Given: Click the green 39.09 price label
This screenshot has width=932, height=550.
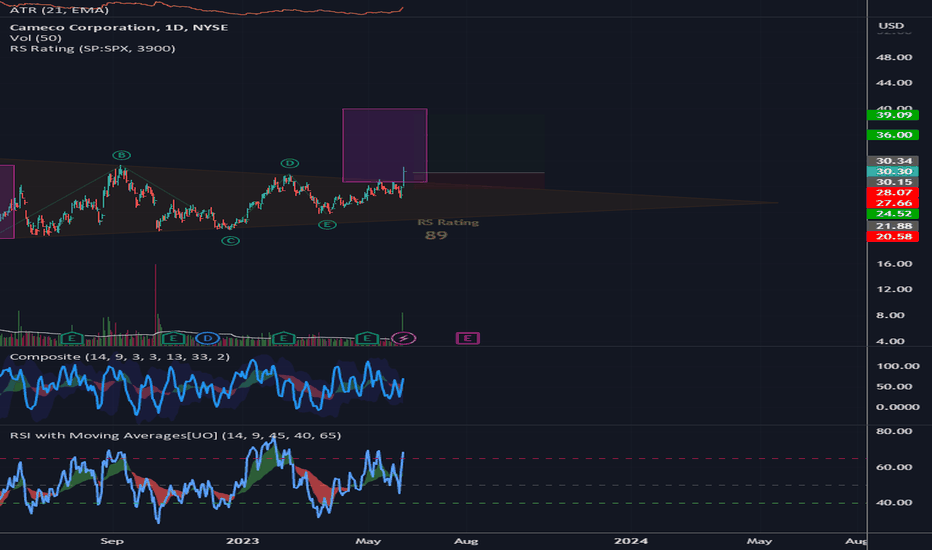Looking at the screenshot, I should [893, 115].
